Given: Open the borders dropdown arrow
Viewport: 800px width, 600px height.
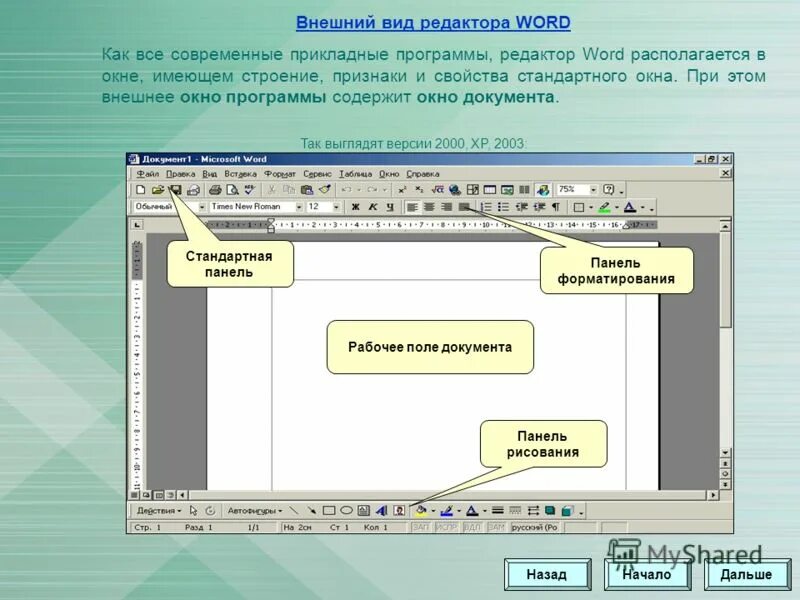Looking at the screenshot, I should point(591,207).
